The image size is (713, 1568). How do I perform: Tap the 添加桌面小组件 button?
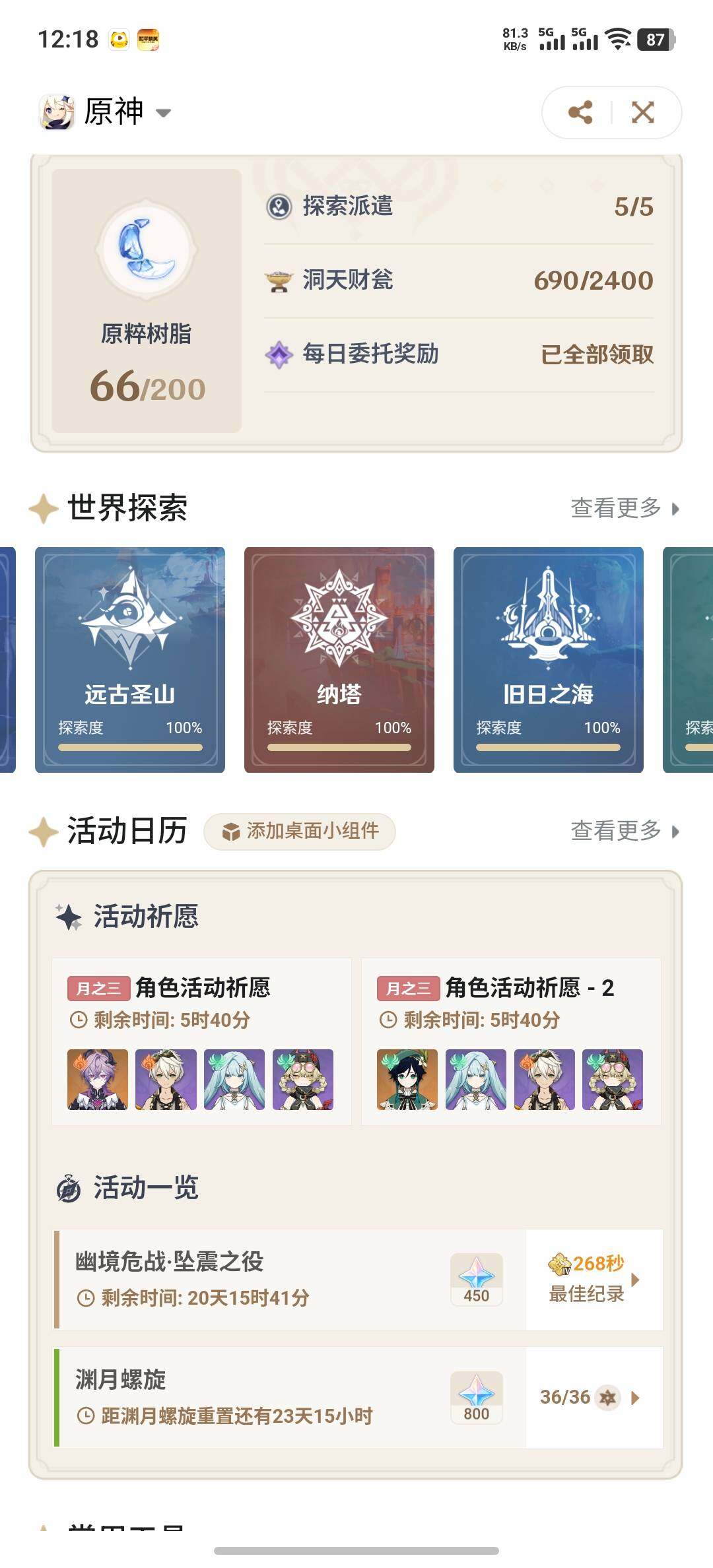300,832
